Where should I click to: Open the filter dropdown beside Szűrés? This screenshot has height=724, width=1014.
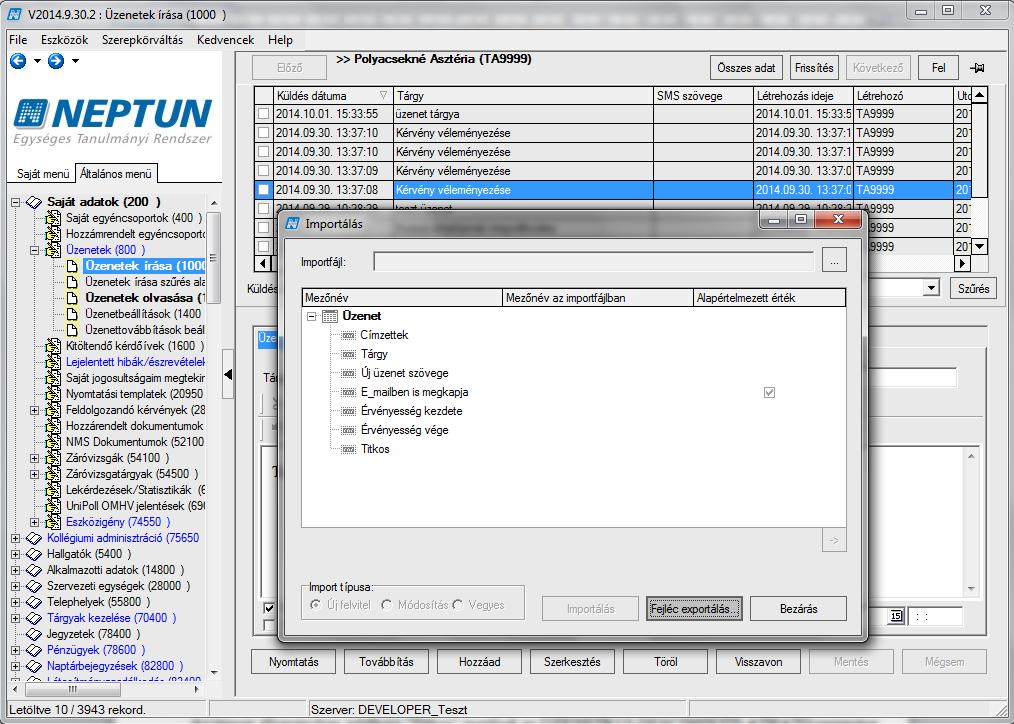click(931, 288)
